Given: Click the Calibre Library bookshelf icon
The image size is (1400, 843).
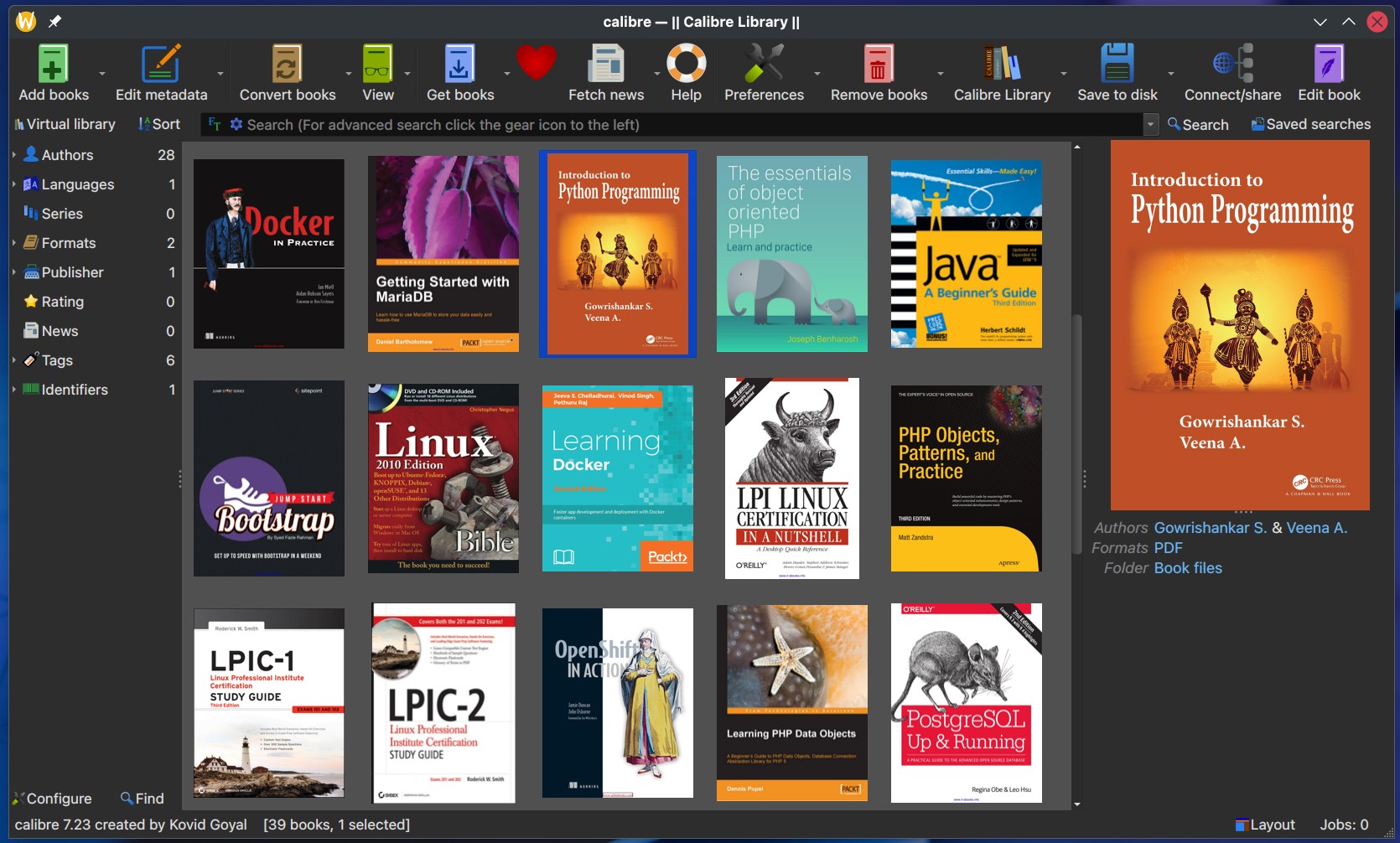Looking at the screenshot, I should (1002, 64).
